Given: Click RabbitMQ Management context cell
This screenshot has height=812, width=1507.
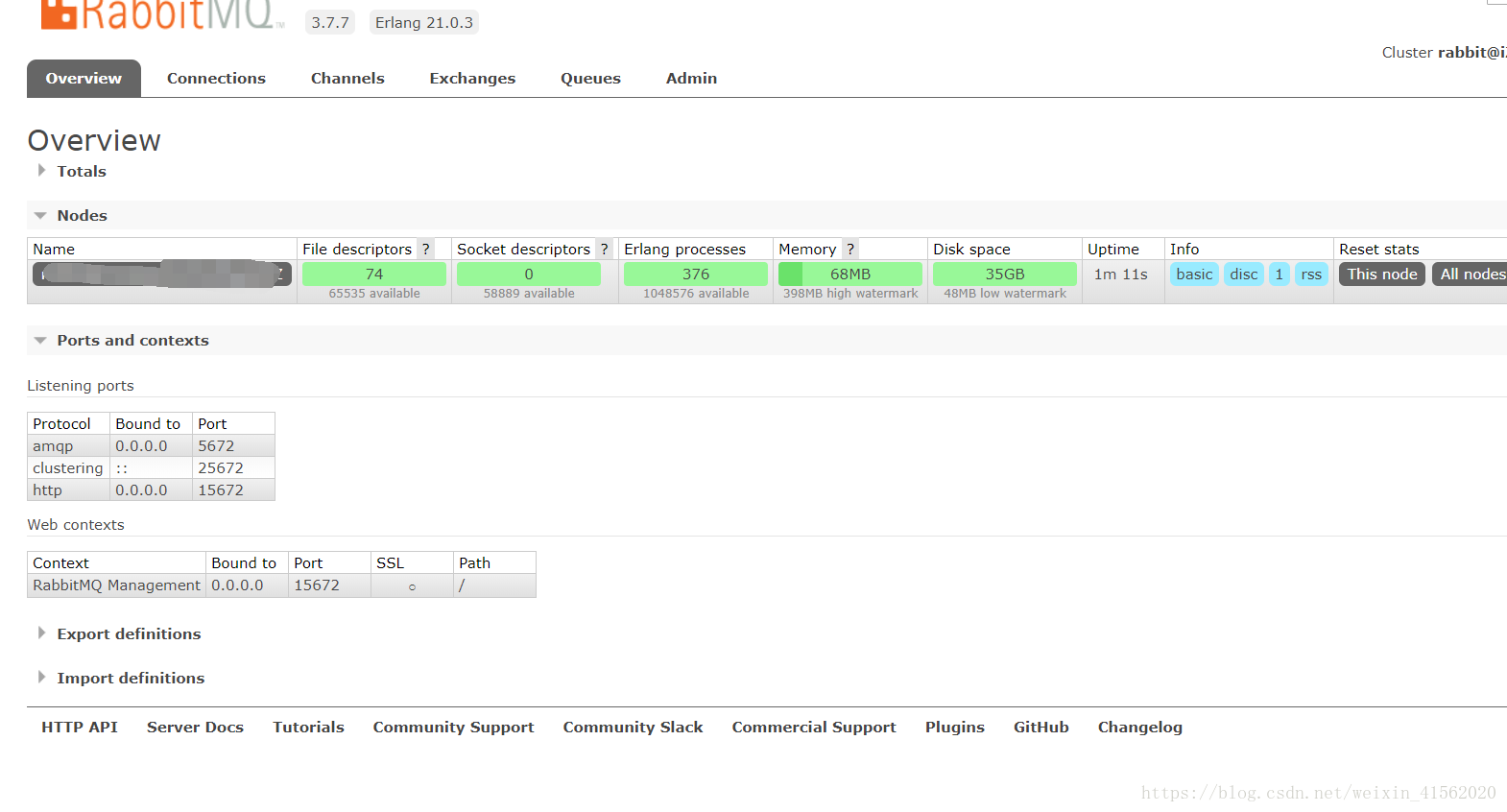Looking at the screenshot, I should (x=116, y=585).
